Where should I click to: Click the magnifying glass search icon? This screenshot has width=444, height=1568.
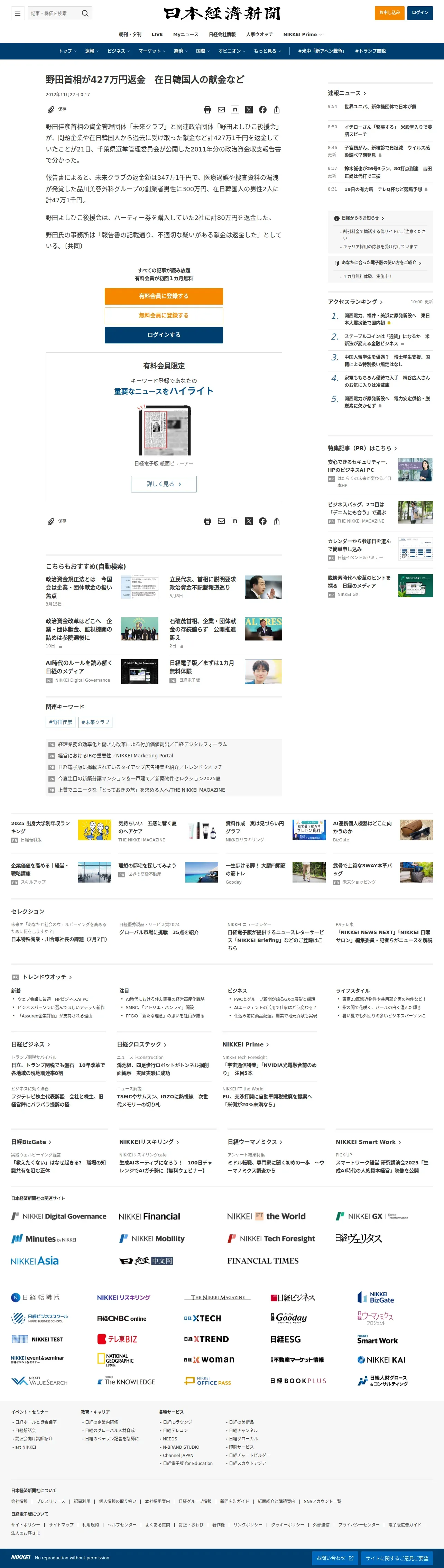(x=85, y=13)
